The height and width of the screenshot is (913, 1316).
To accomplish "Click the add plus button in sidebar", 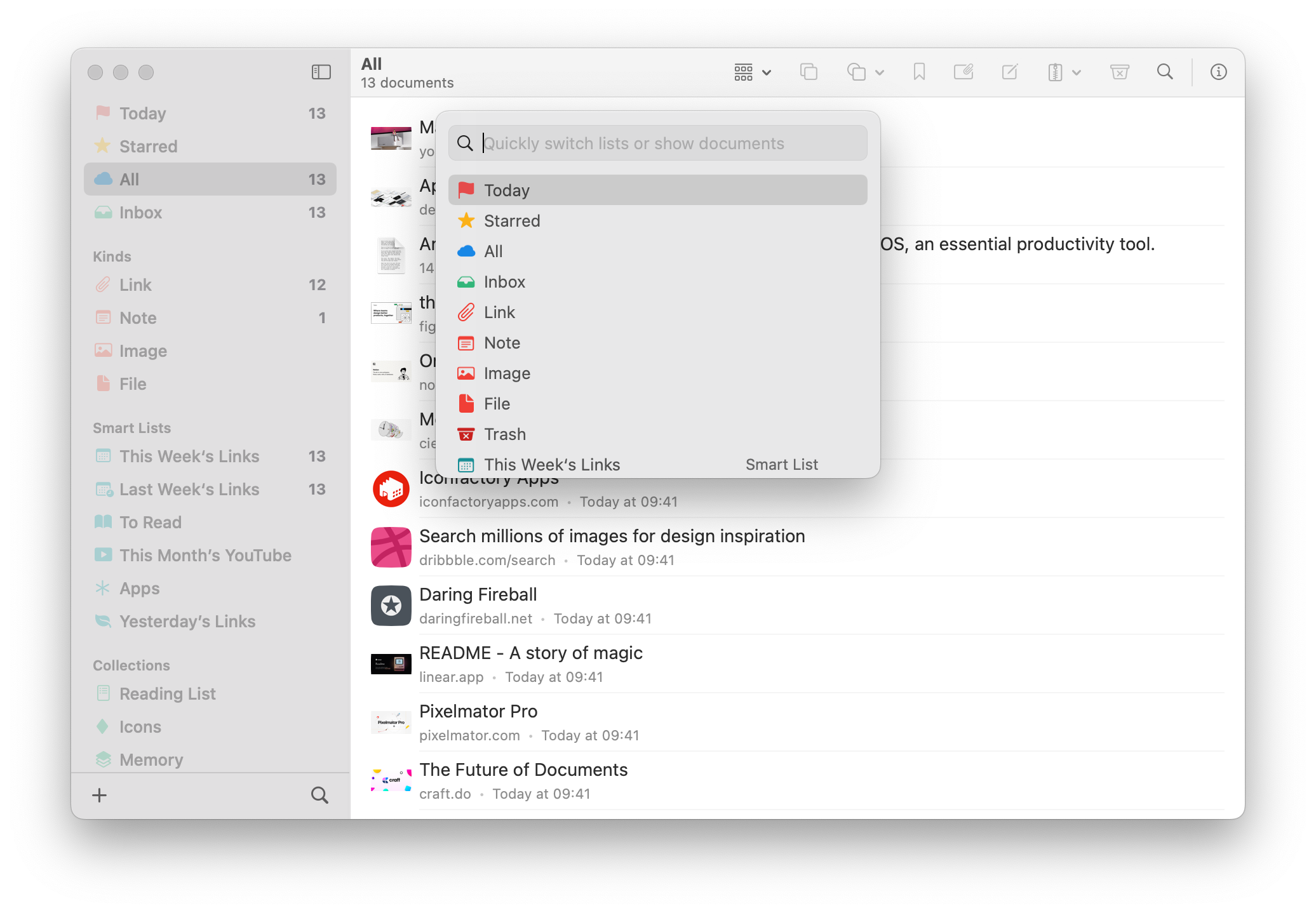I will tap(100, 795).
